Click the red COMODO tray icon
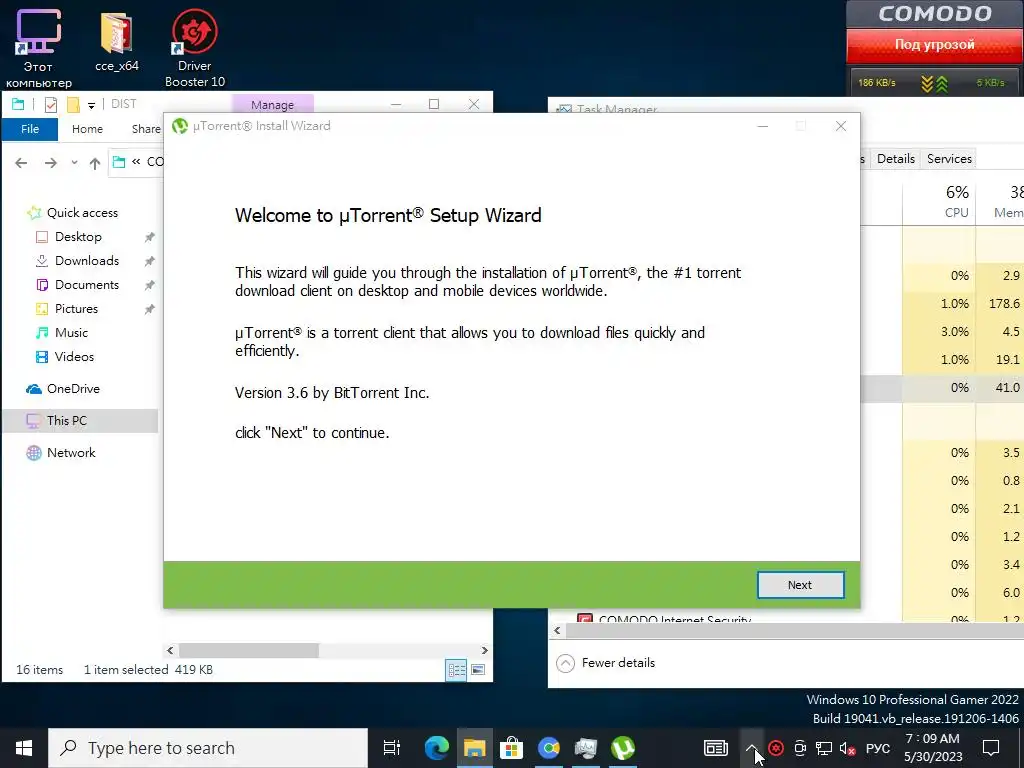The width and height of the screenshot is (1024, 768). click(776, 748)
